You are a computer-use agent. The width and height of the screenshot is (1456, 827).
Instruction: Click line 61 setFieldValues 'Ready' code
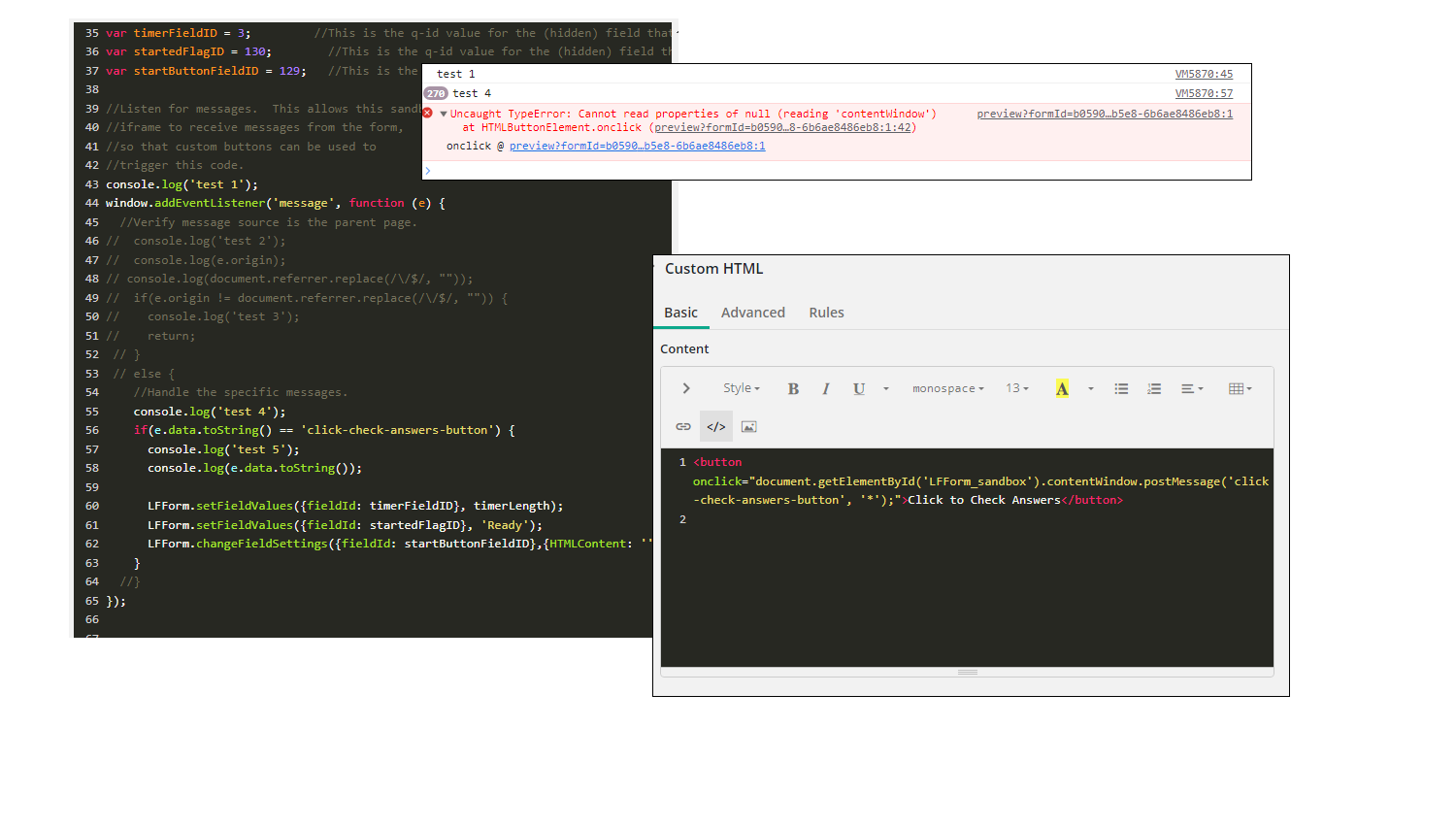[x=345, y=525]
